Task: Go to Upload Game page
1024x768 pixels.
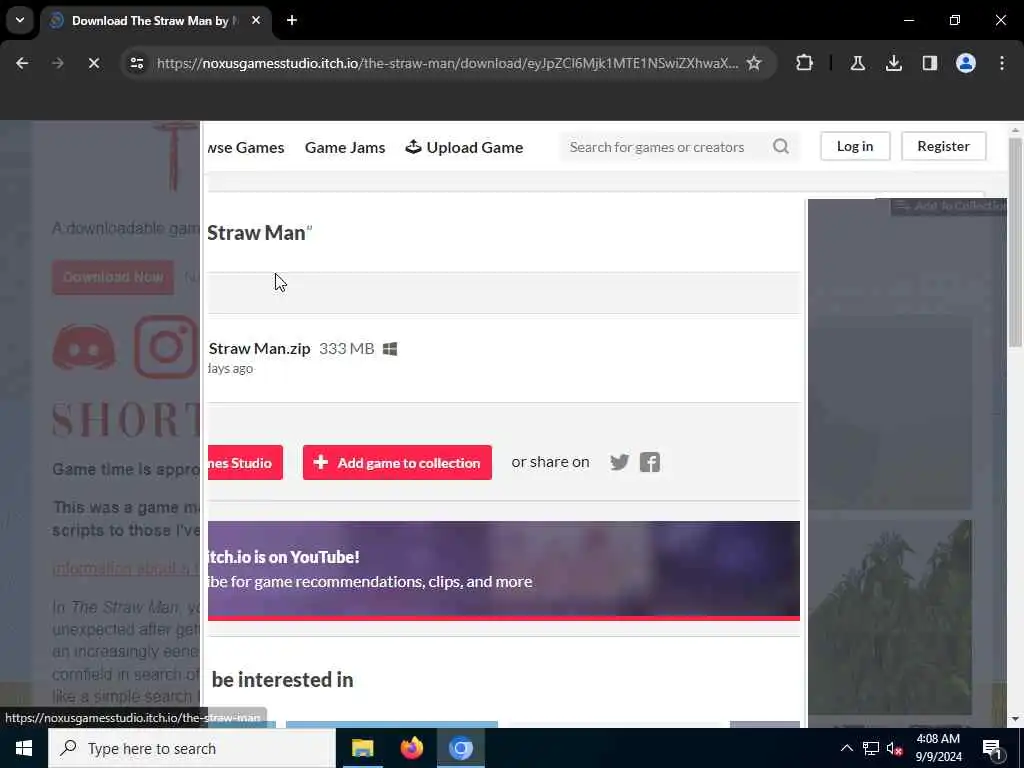Action: click(464, 148)
